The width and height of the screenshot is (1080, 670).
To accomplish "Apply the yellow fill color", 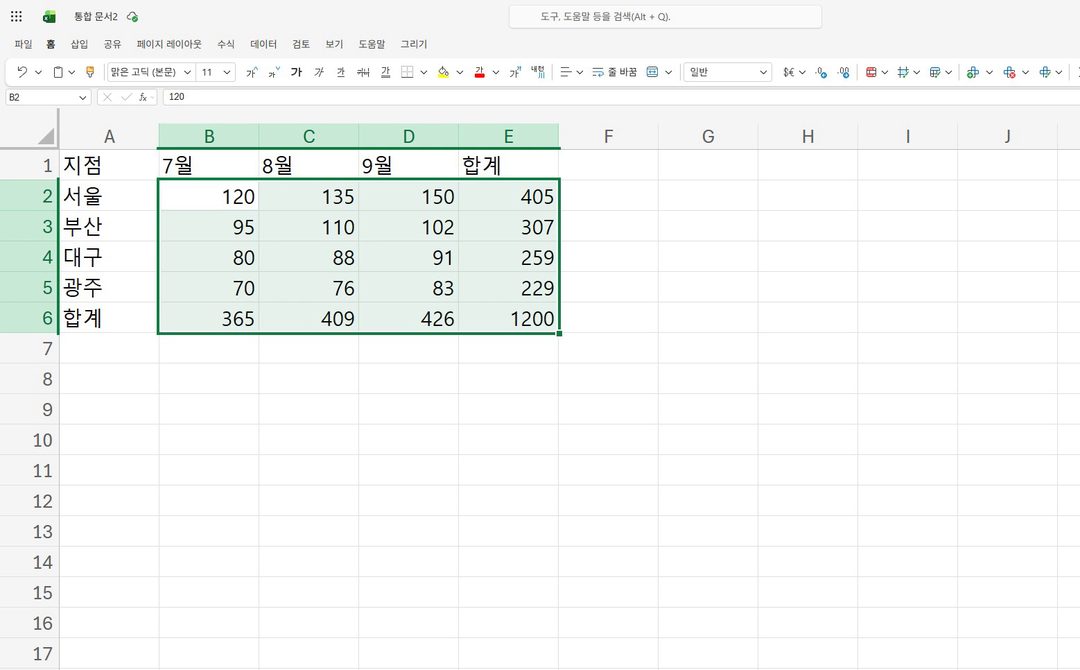I will click(444, 72).
